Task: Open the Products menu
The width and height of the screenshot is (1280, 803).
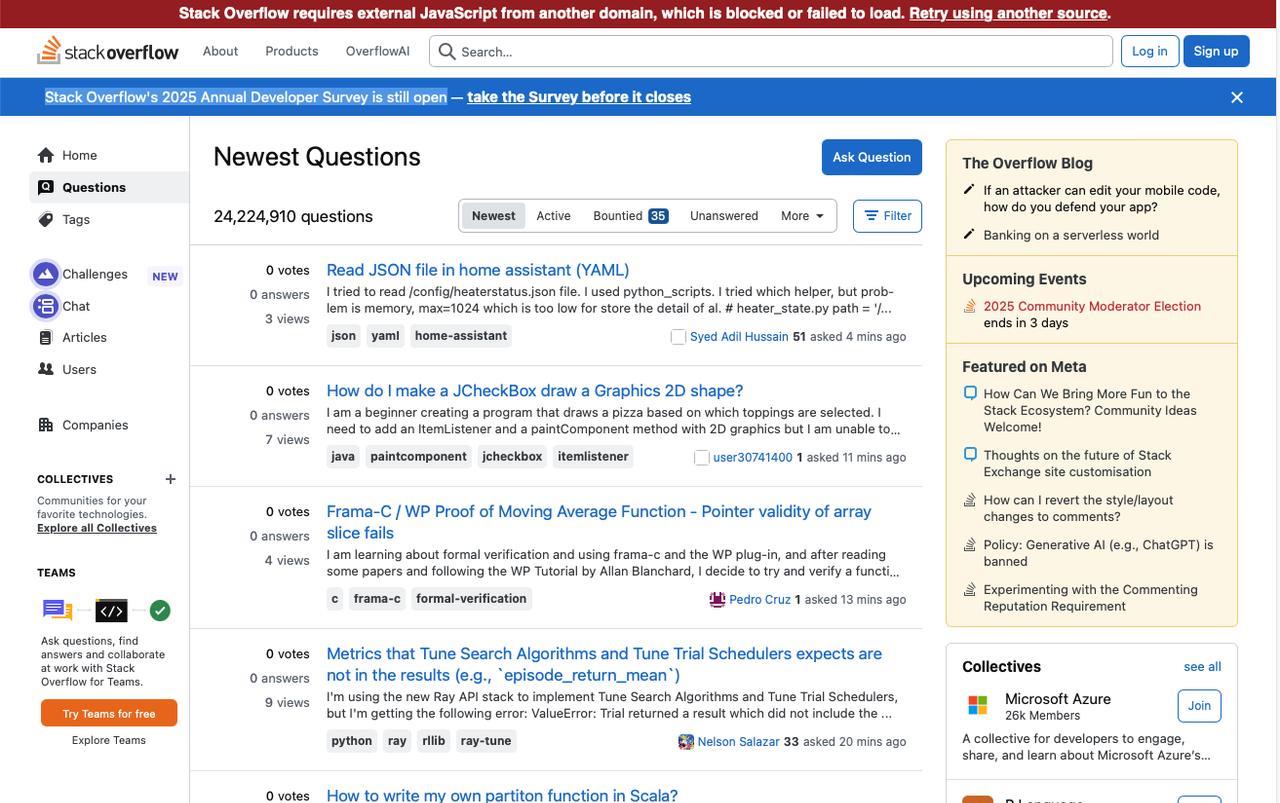Action: coord(292,51)
